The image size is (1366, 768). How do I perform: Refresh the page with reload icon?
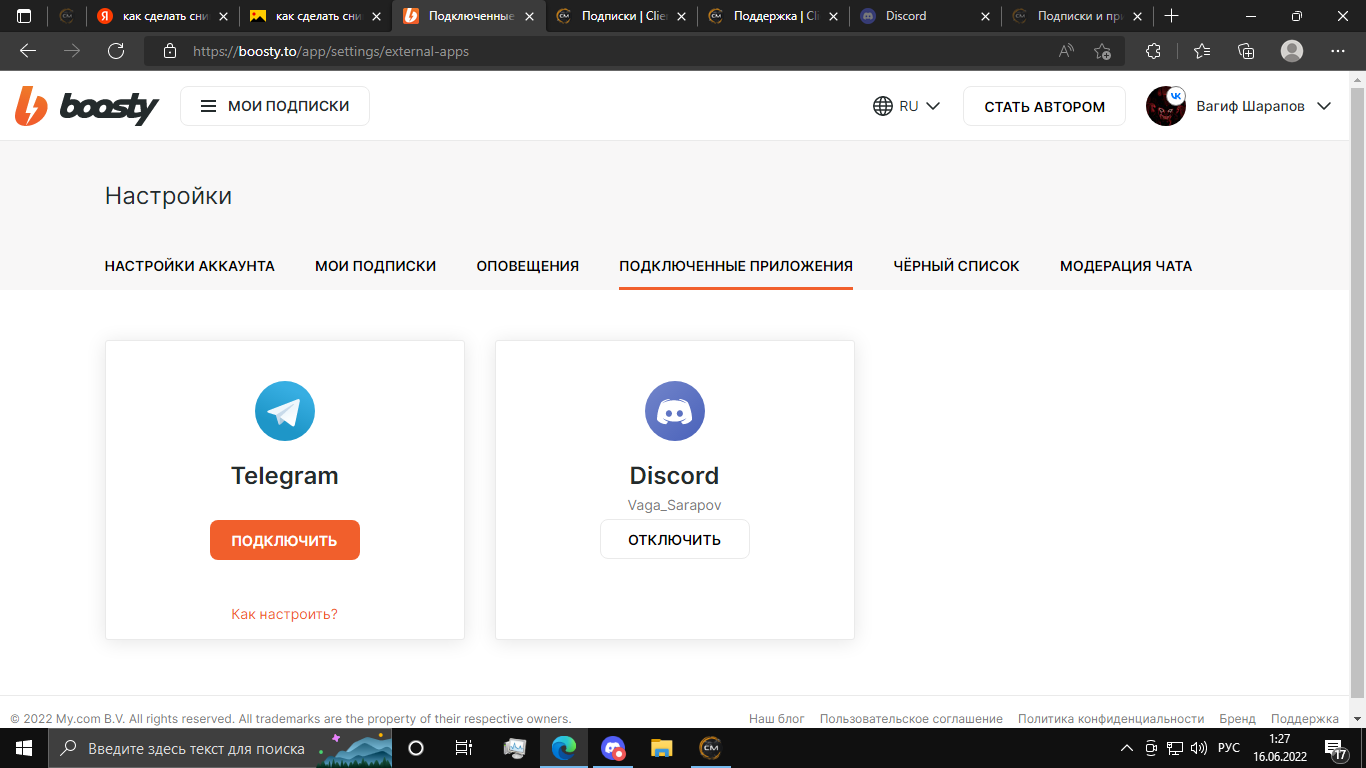click(116, 51)
